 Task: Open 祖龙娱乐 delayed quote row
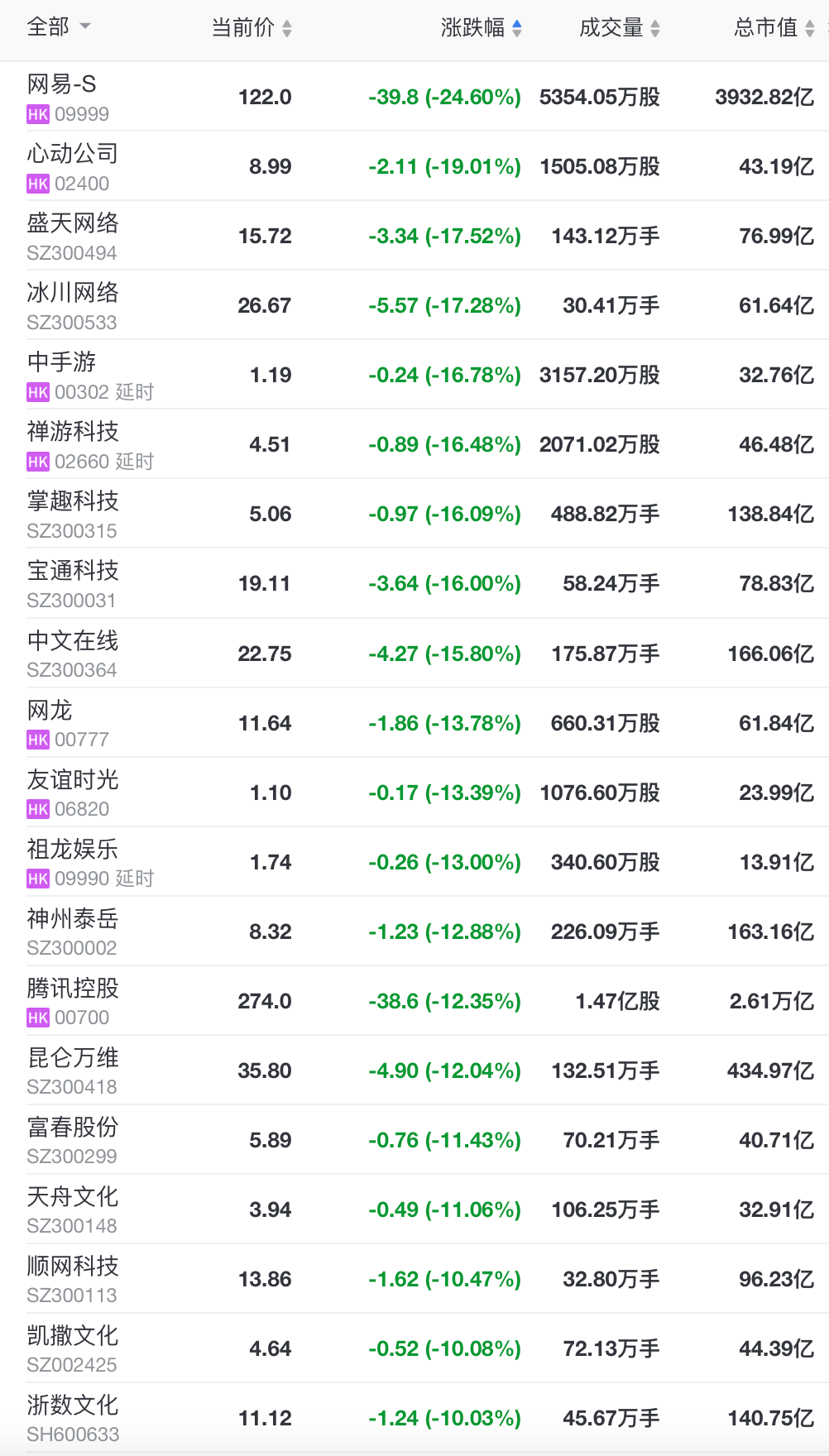[414, 862]
